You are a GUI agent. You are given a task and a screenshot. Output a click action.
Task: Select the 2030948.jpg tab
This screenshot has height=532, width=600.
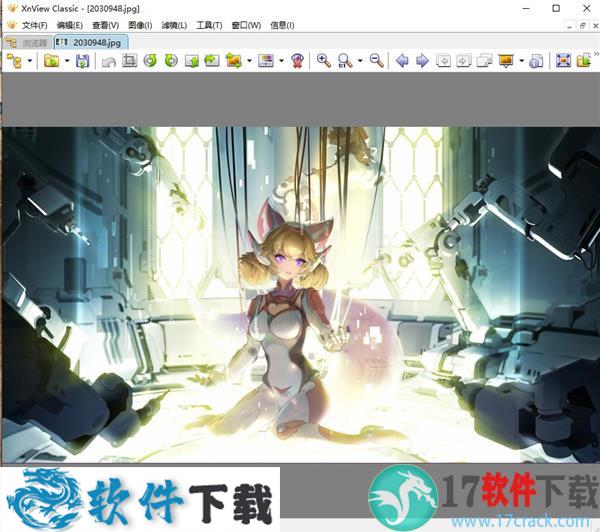[91, 42]
